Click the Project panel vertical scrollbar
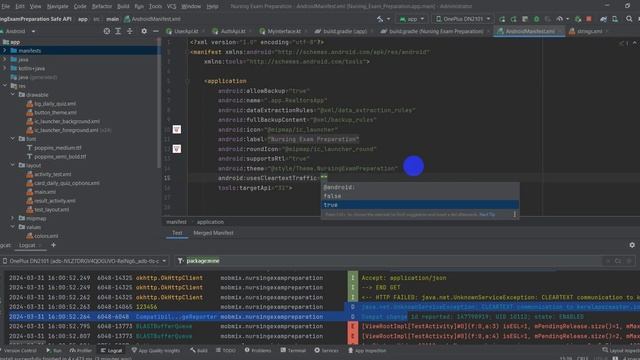Screen dimensions: 640x360 (x=159, y=102)
